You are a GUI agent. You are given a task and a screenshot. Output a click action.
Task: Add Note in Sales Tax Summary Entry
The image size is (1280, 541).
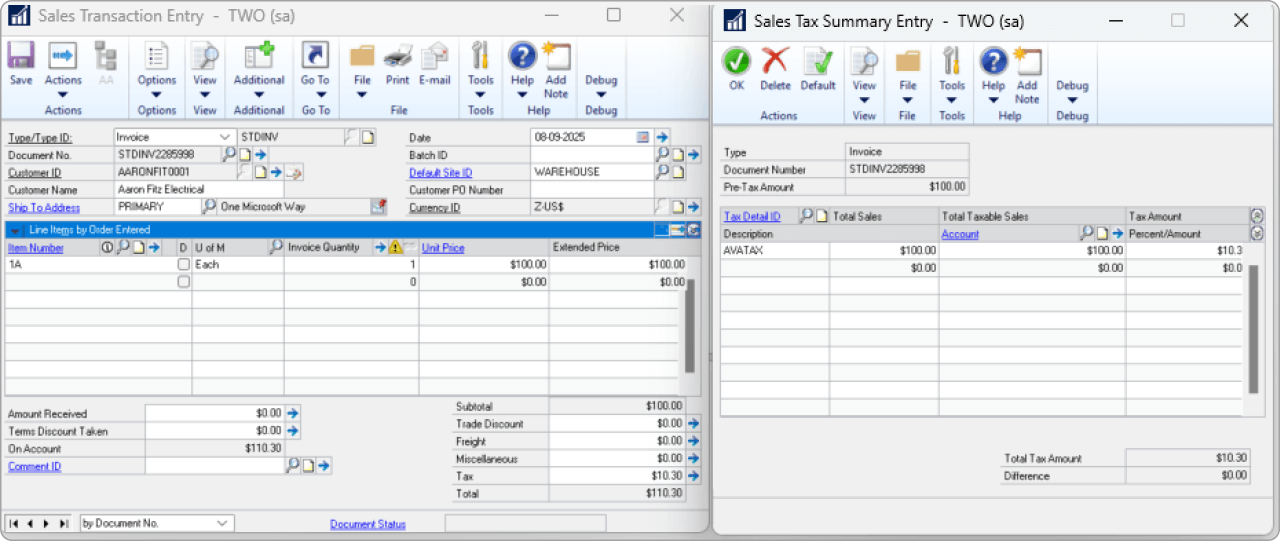(x=1027, y=77)
